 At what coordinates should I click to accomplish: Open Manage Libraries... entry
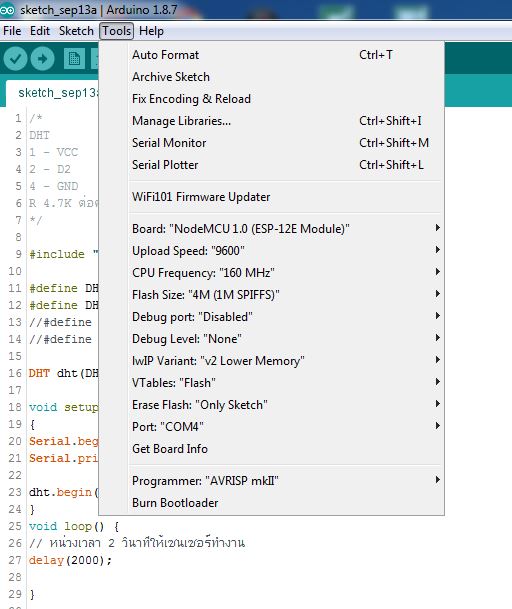pos(287,121)
